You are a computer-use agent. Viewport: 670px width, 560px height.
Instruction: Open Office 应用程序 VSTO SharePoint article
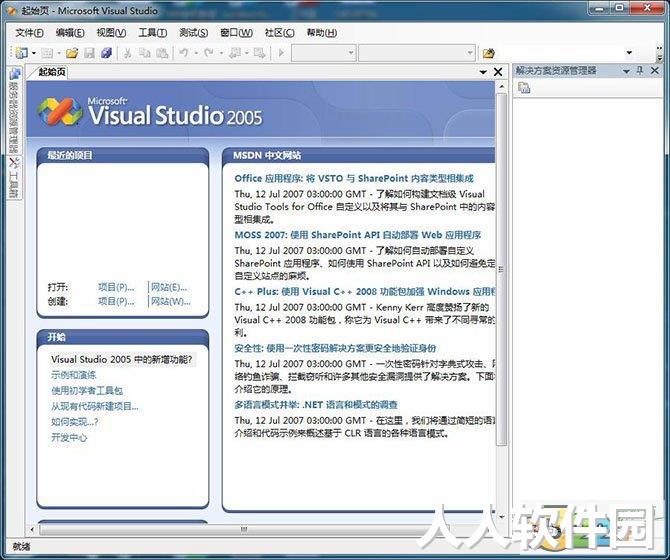[354, 179]
